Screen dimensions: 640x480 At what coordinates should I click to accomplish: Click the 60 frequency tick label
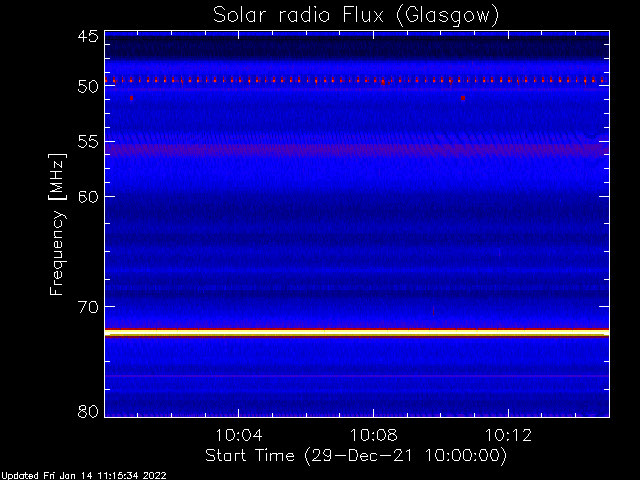[88, 197]
